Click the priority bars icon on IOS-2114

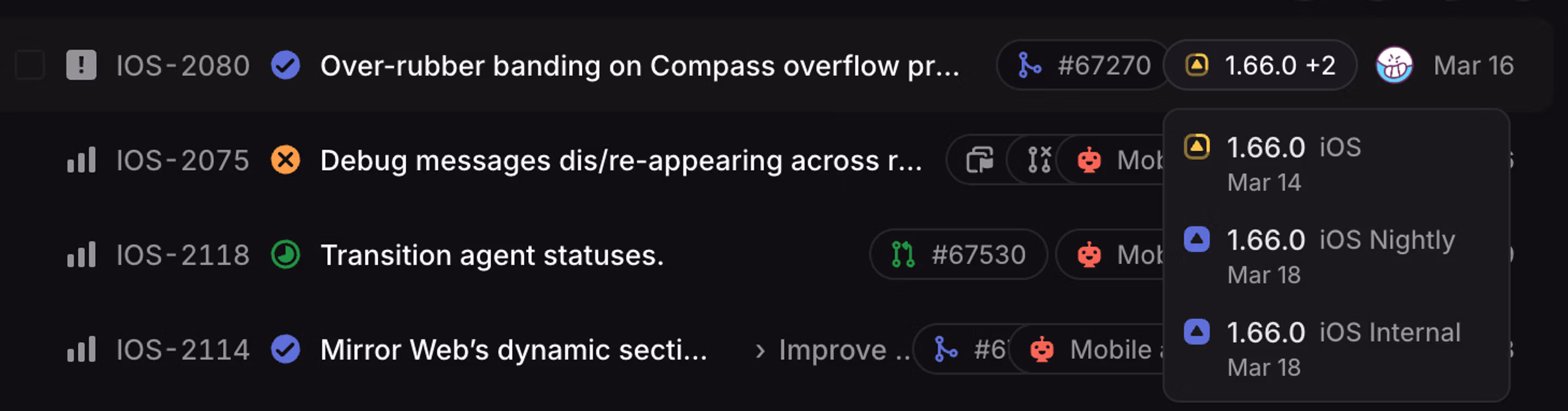(x=81, y=349)
